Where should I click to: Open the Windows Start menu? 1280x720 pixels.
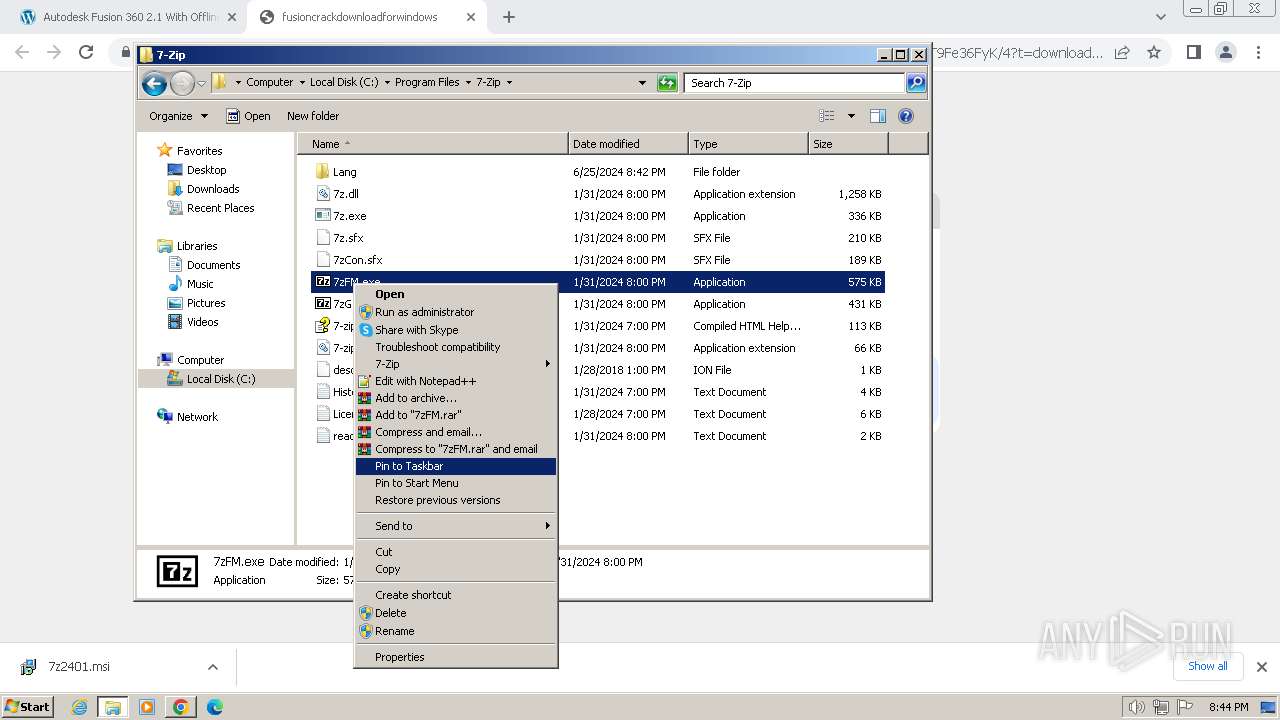[28, 706]
